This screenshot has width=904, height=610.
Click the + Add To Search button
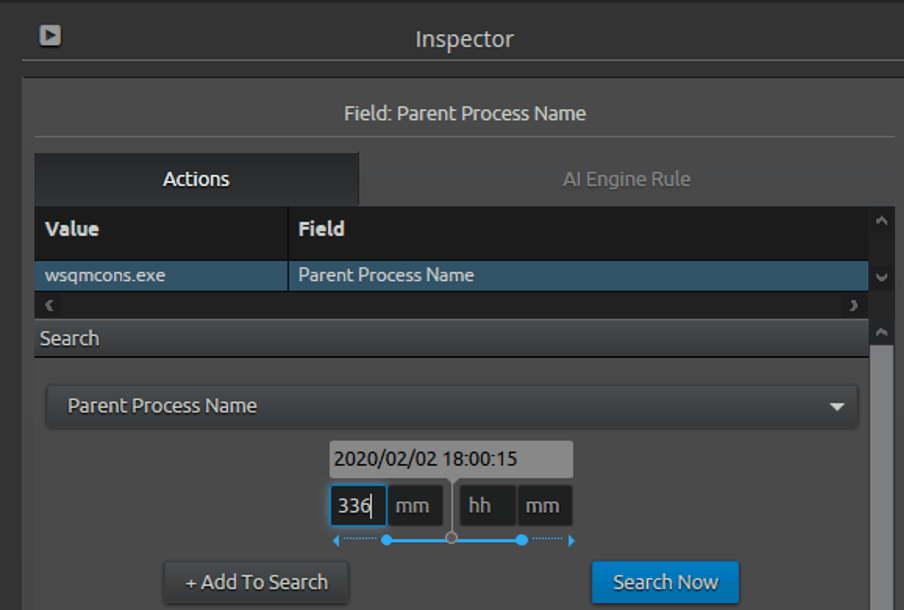pyautogui.click(x=256, y=582)
